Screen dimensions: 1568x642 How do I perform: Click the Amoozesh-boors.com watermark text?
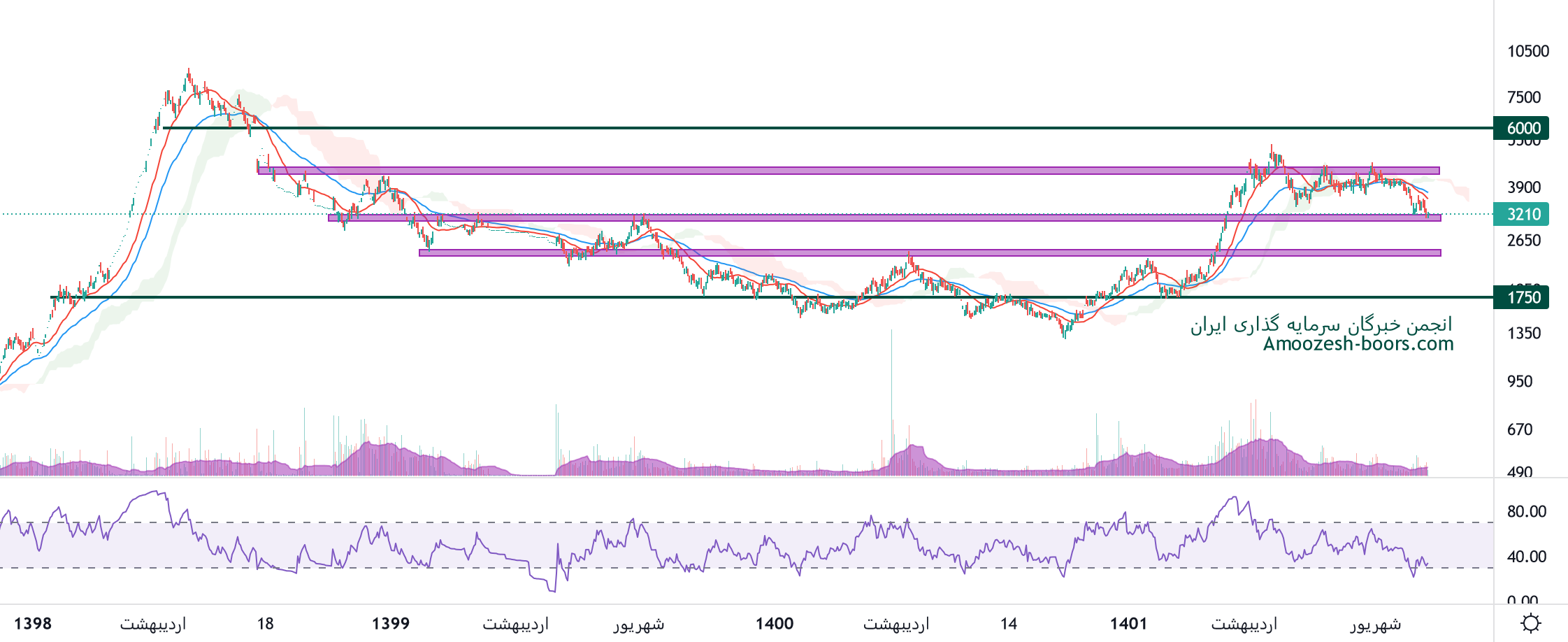[1358, 344]
